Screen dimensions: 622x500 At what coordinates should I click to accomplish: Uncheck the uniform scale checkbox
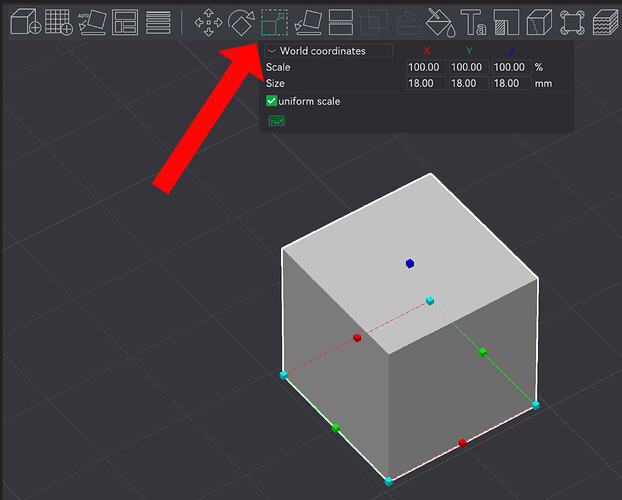click(271, 101)
